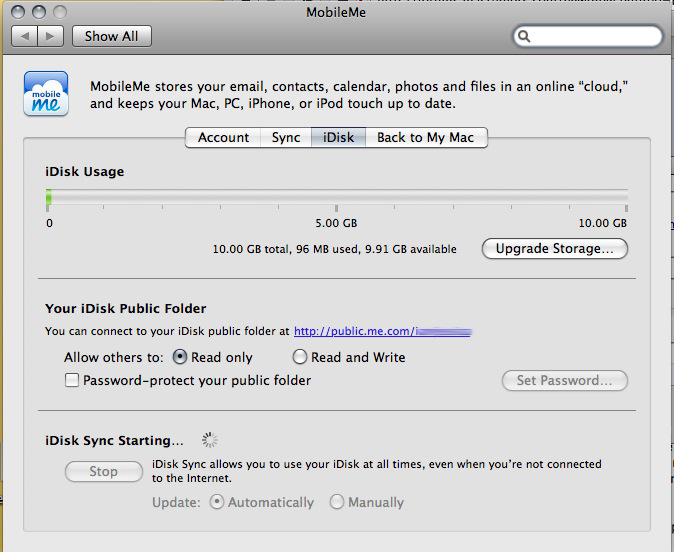Click the MobileMe cloud icon

point(46,94)
